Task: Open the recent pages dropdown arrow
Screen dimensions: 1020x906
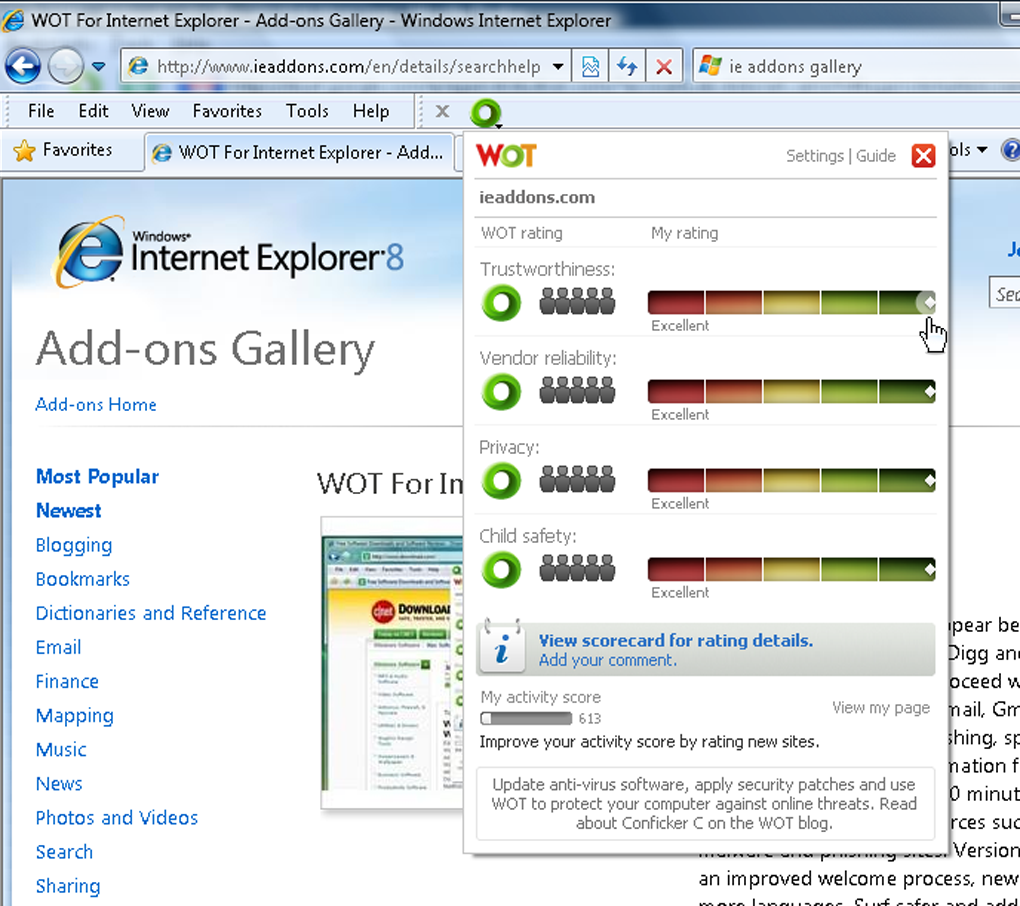Action: (x=99, y=66)
